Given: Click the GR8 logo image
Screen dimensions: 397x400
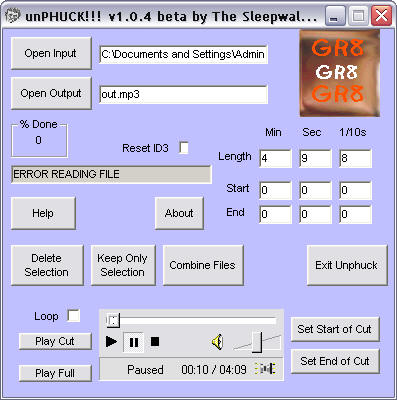Looking at the screenshot, I should 340,74.
